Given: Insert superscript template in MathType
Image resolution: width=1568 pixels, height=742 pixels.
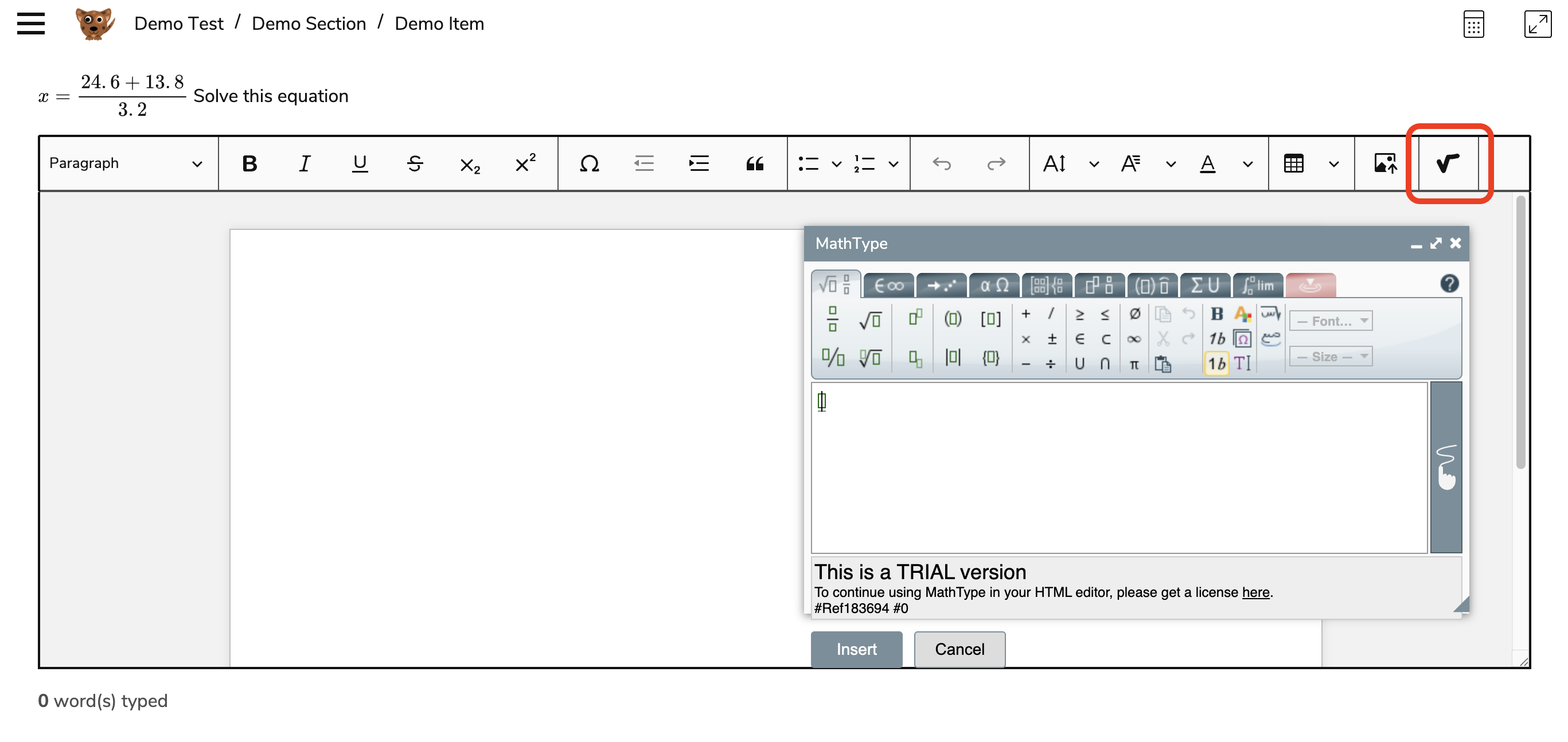Looking at the screenshot, I should (915, 318).
